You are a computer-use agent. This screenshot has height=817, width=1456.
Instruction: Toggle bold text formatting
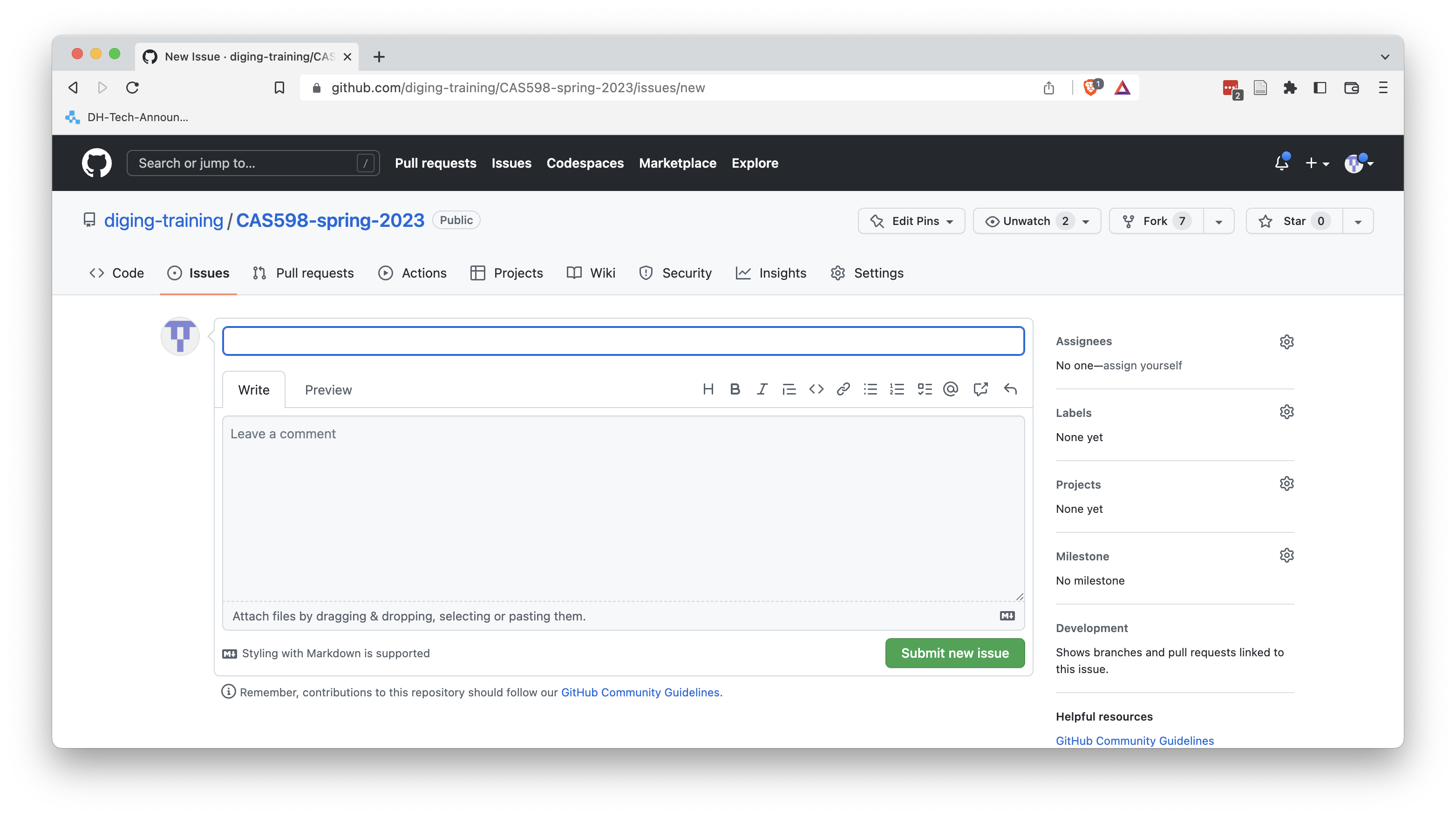coord(735,389)
